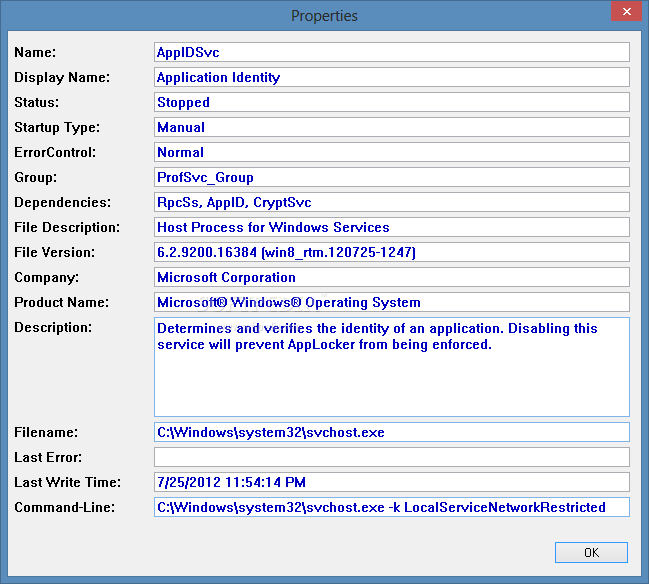Select the File Description field Host Process
Screen dimensions: 649x584
(x=392, y=227)
